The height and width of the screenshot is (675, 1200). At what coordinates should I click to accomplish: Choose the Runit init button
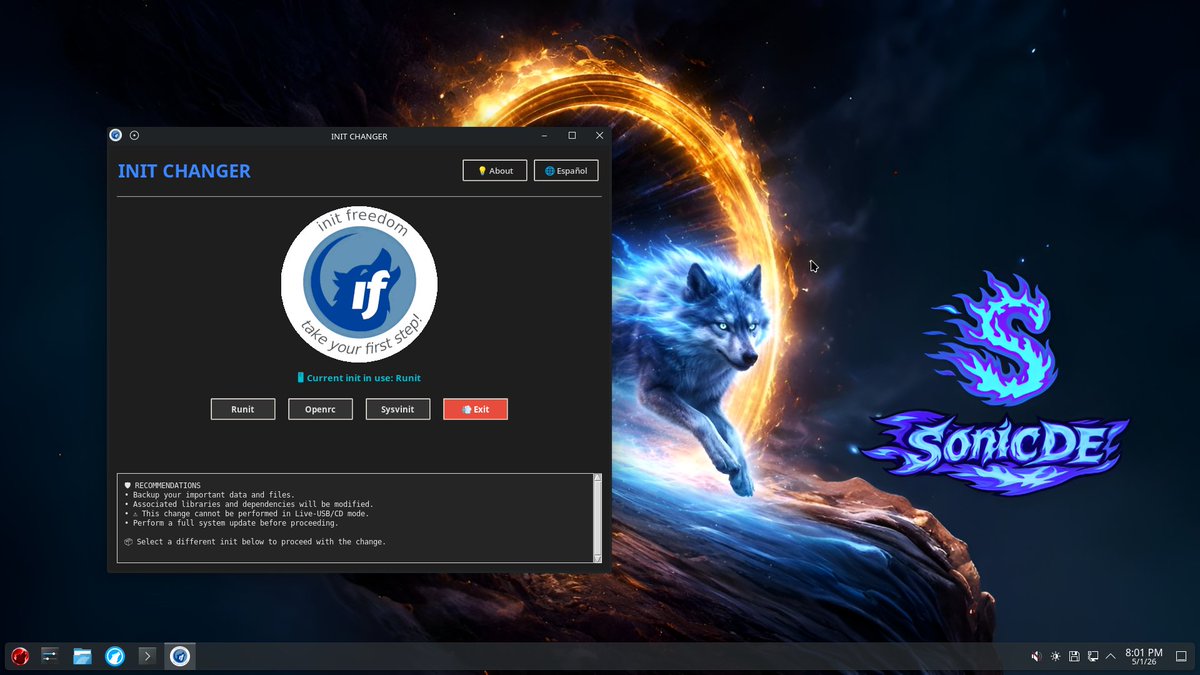[x=243, y=409]
